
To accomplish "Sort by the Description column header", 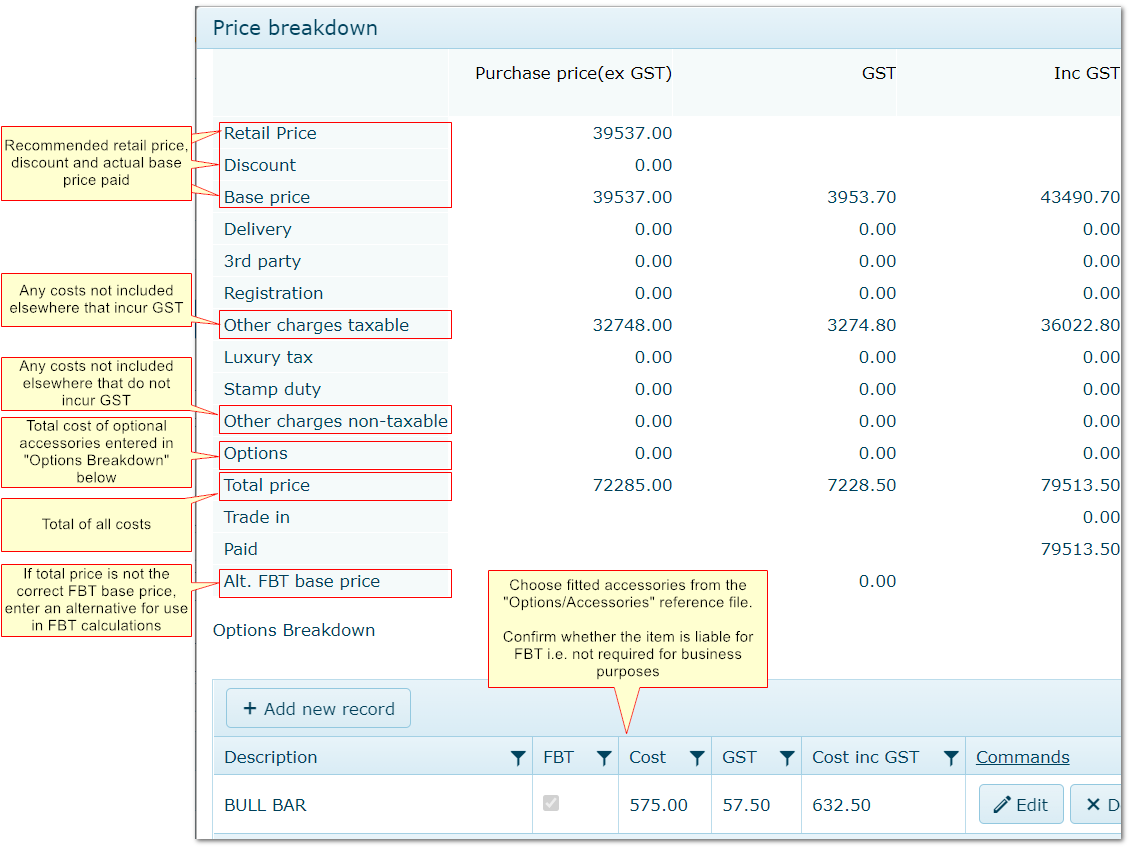I will (271, 757).
